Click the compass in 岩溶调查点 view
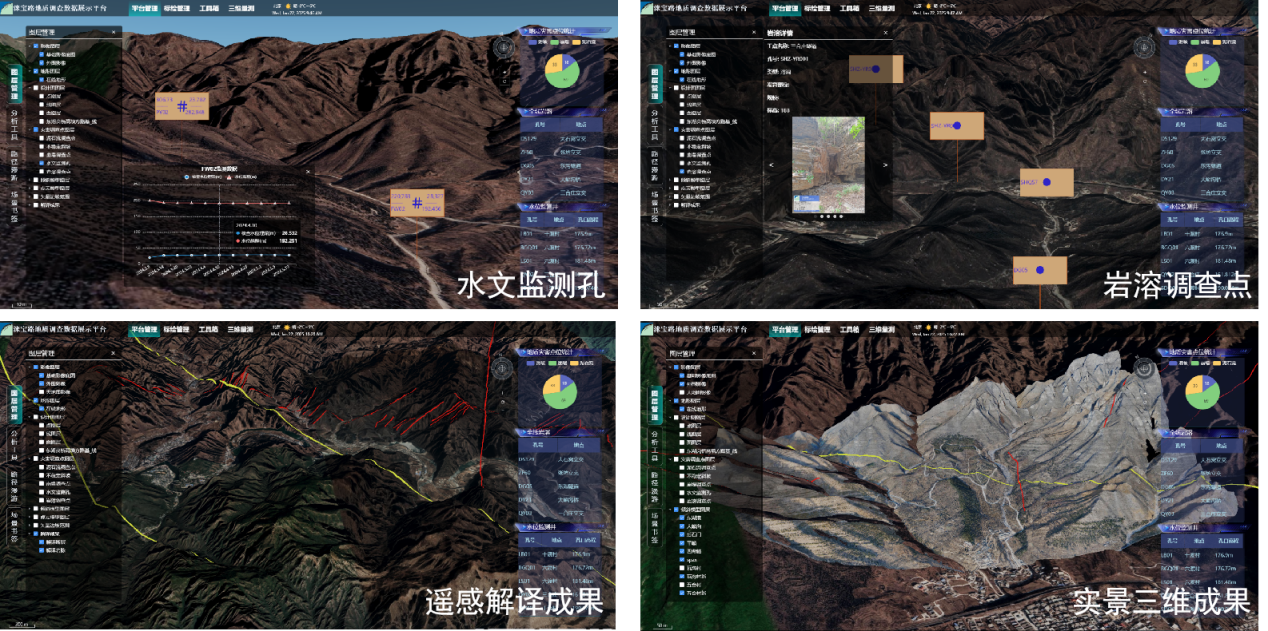Viewport: 1268px width, 631px height. (x=1143, y=46)
